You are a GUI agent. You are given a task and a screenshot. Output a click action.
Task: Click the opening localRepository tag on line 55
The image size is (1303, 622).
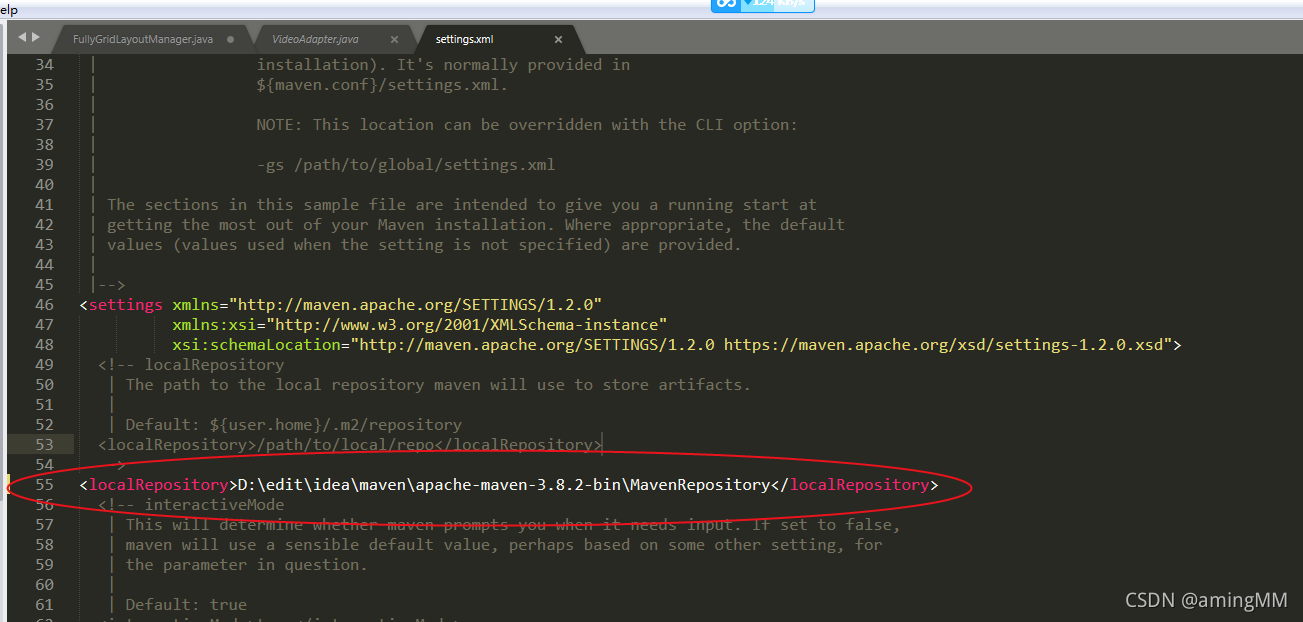pos(158,484)
